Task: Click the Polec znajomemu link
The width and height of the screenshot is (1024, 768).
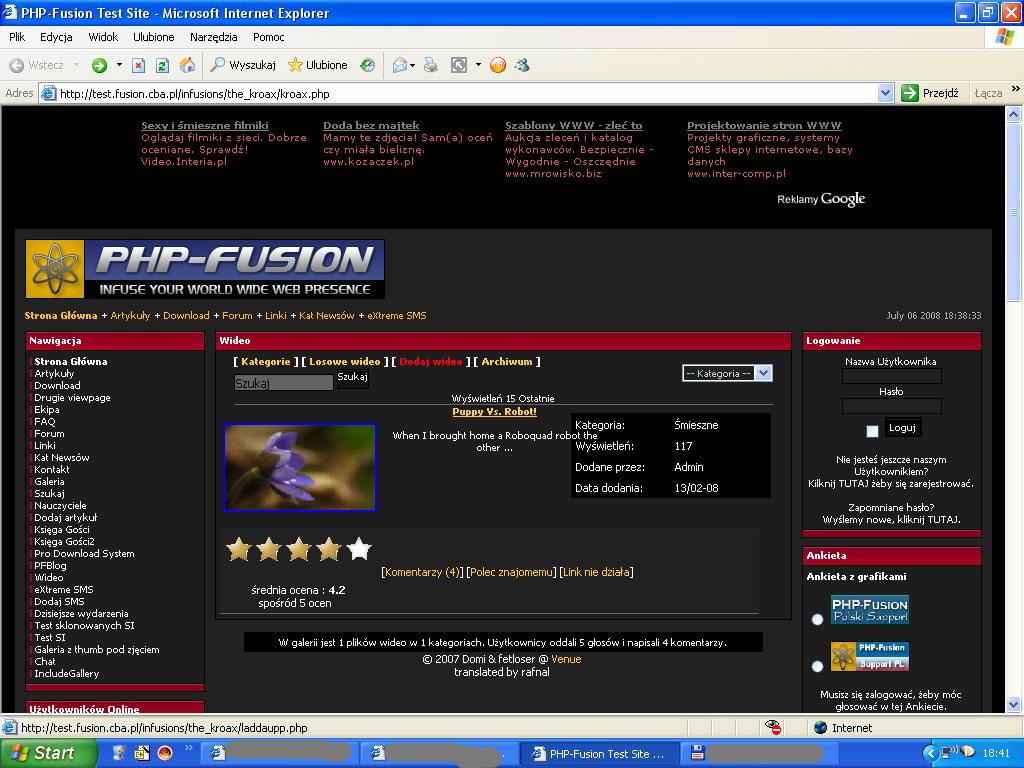Action: (511, 572)
